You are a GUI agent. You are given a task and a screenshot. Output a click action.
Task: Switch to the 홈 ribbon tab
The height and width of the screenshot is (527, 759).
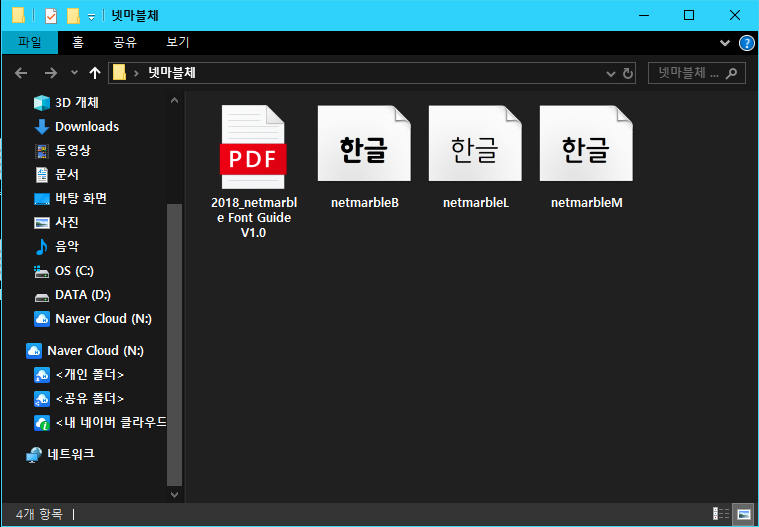coord(78,43)
